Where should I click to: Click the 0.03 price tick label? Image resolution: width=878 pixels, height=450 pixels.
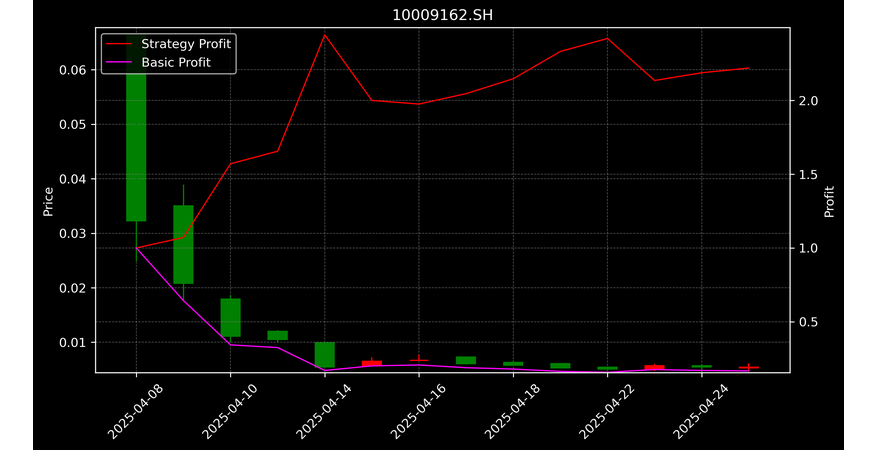click(74, 233)
